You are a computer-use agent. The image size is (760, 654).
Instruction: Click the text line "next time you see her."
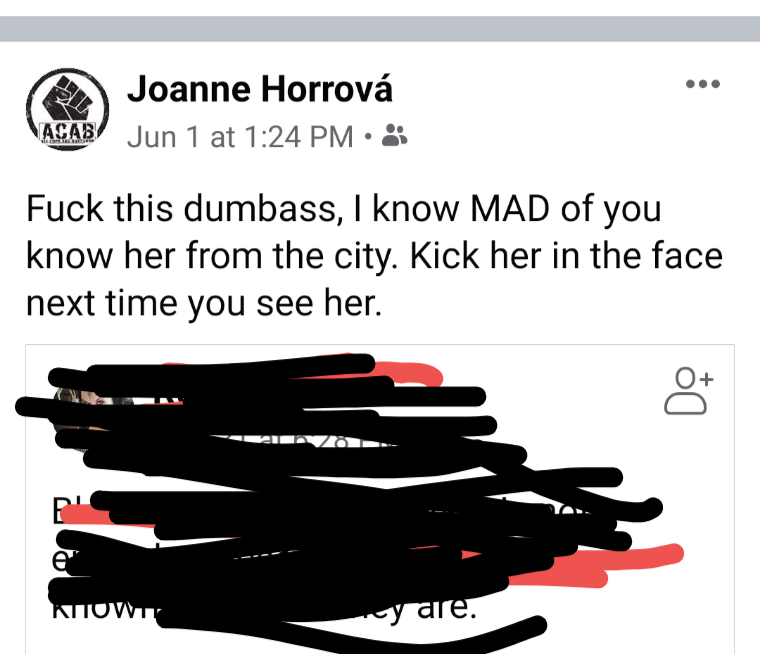[x=204, y=303]
